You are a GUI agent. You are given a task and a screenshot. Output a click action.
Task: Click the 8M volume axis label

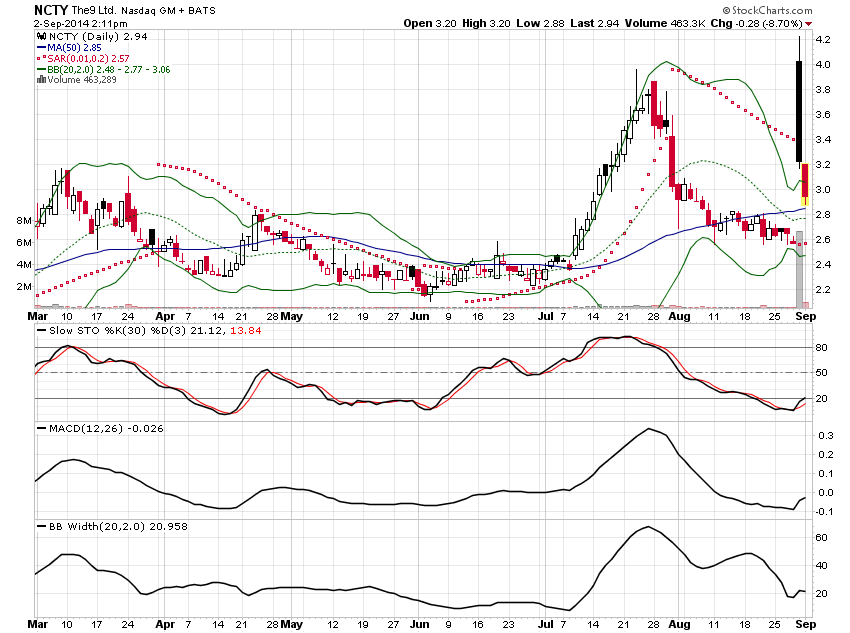coord(24,221)
